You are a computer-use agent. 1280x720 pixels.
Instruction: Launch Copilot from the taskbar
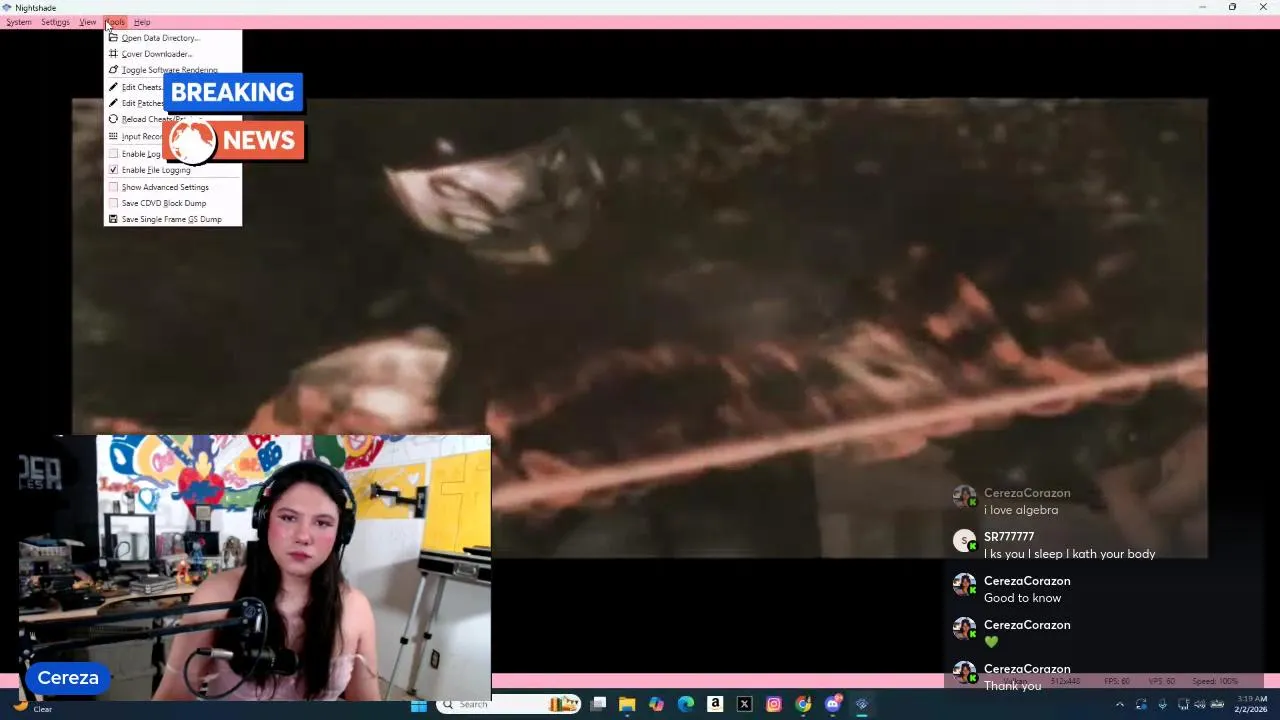click(x=656, y=704)
